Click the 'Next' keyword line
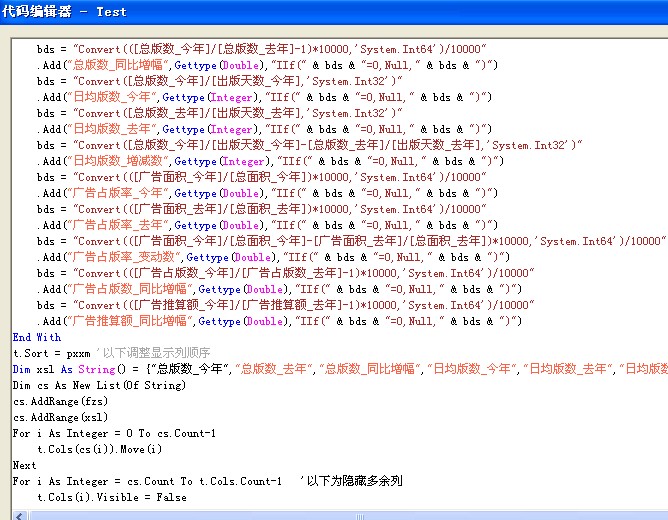 pos(25,465)
